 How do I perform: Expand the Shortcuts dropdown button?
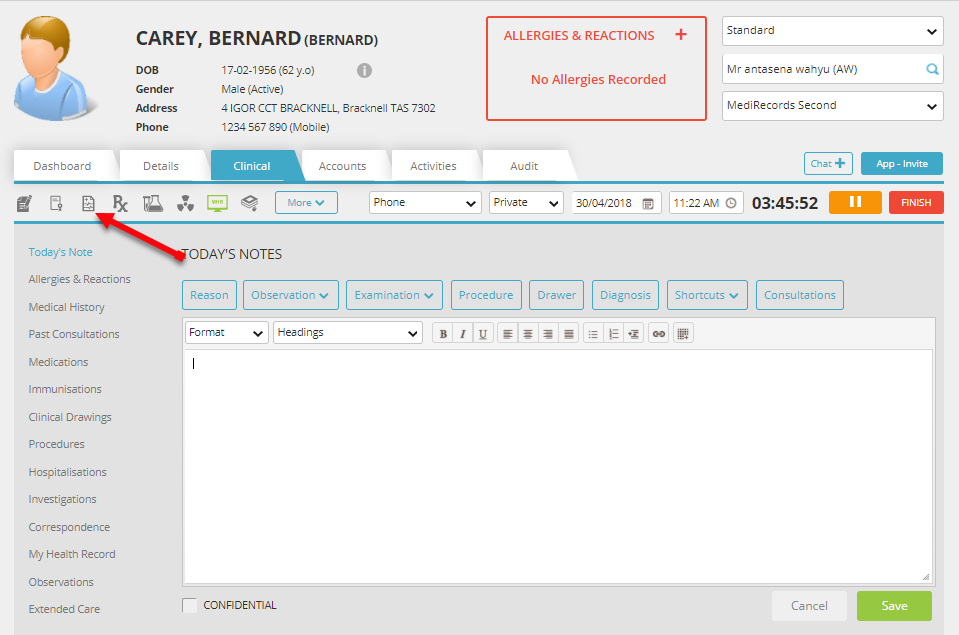pyautogui.click(x=707, y=295)
